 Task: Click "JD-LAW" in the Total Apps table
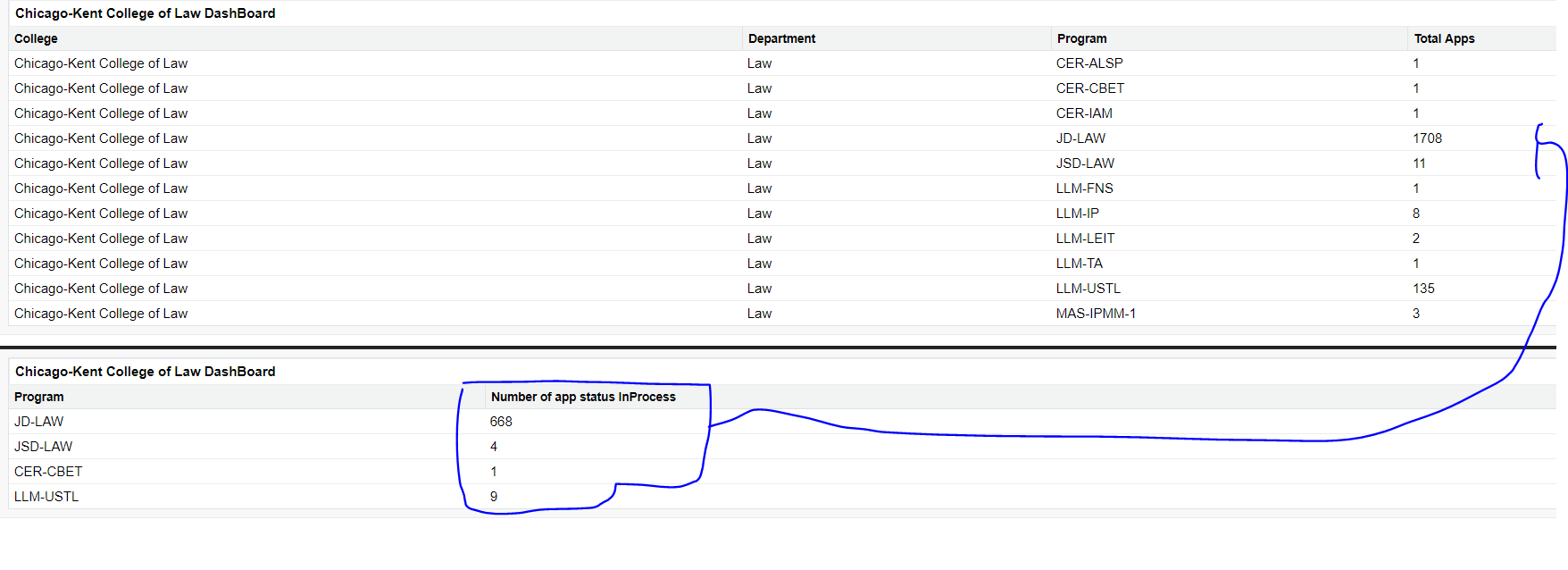1080,138
